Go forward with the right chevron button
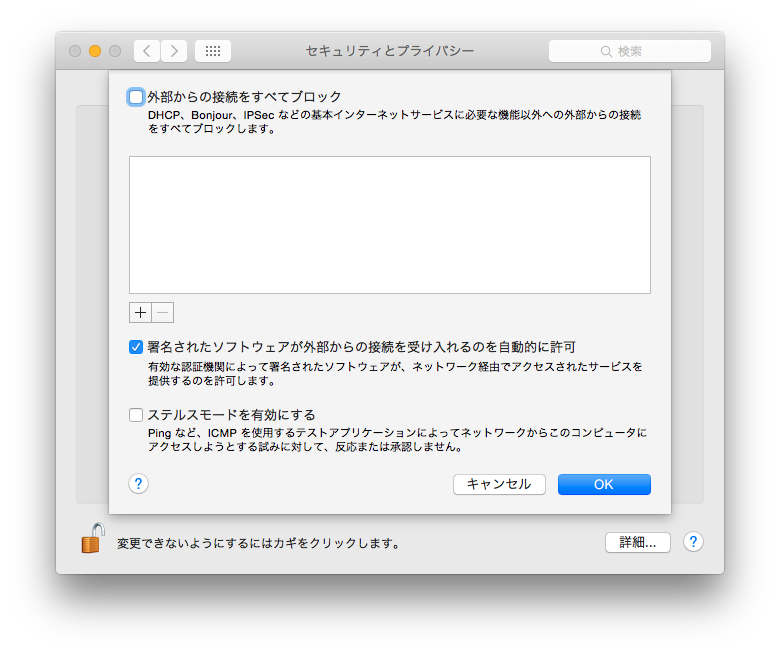Image resolution: width=780 pixels, height=654 pixels. coord(174,51)
